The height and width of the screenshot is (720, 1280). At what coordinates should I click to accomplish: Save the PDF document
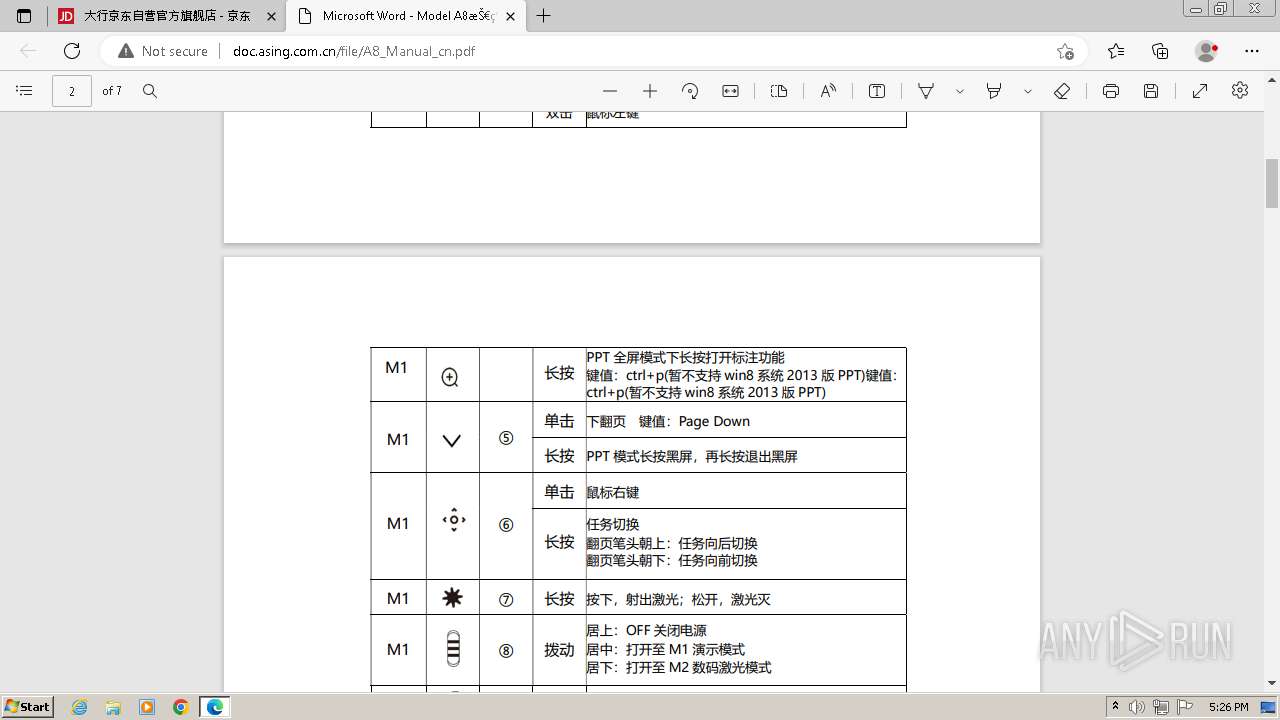(1151, 91)
